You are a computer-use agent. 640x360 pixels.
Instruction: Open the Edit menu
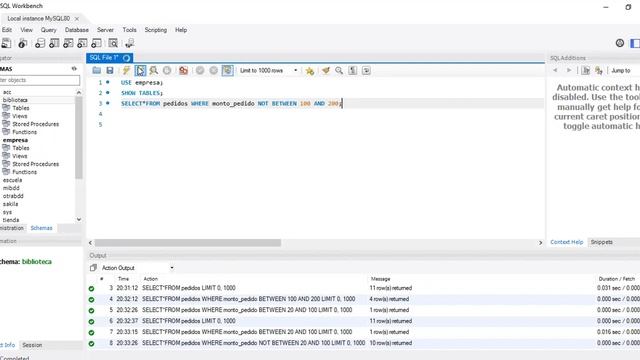pyautogui.click(x=7, y=30)
